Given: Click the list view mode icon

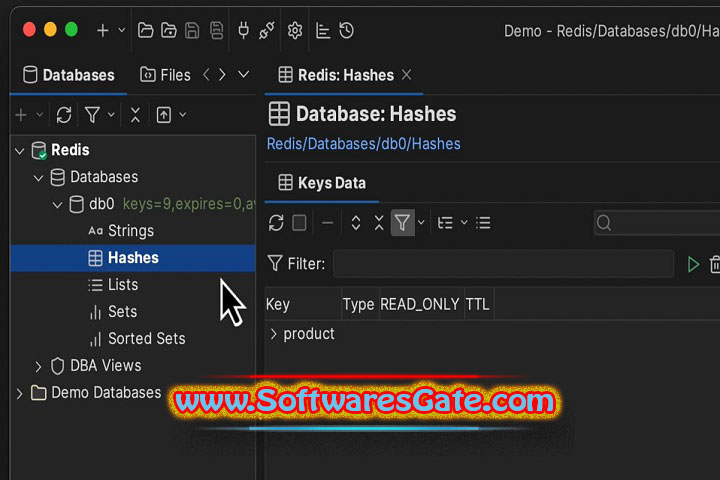Looking at the screenshot, I should (x=483, y=223).
